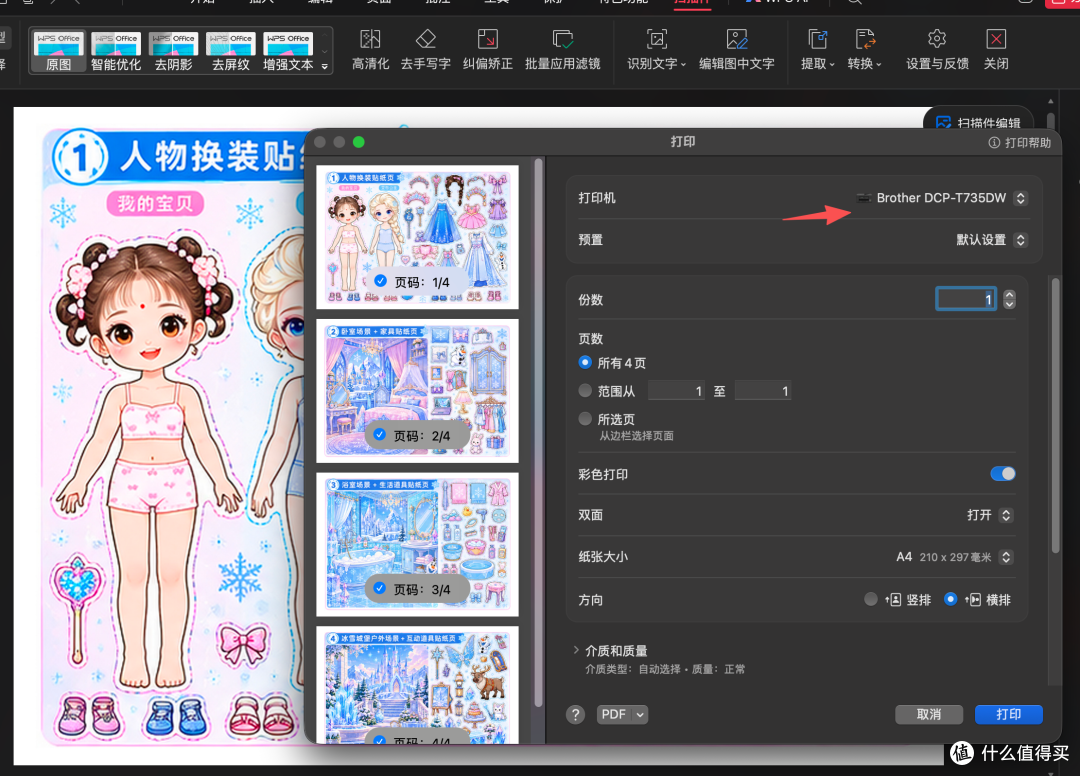Open the 双面 duplex dropdown
This screenshot has width=1080, height=776.
tap(990, 515)
